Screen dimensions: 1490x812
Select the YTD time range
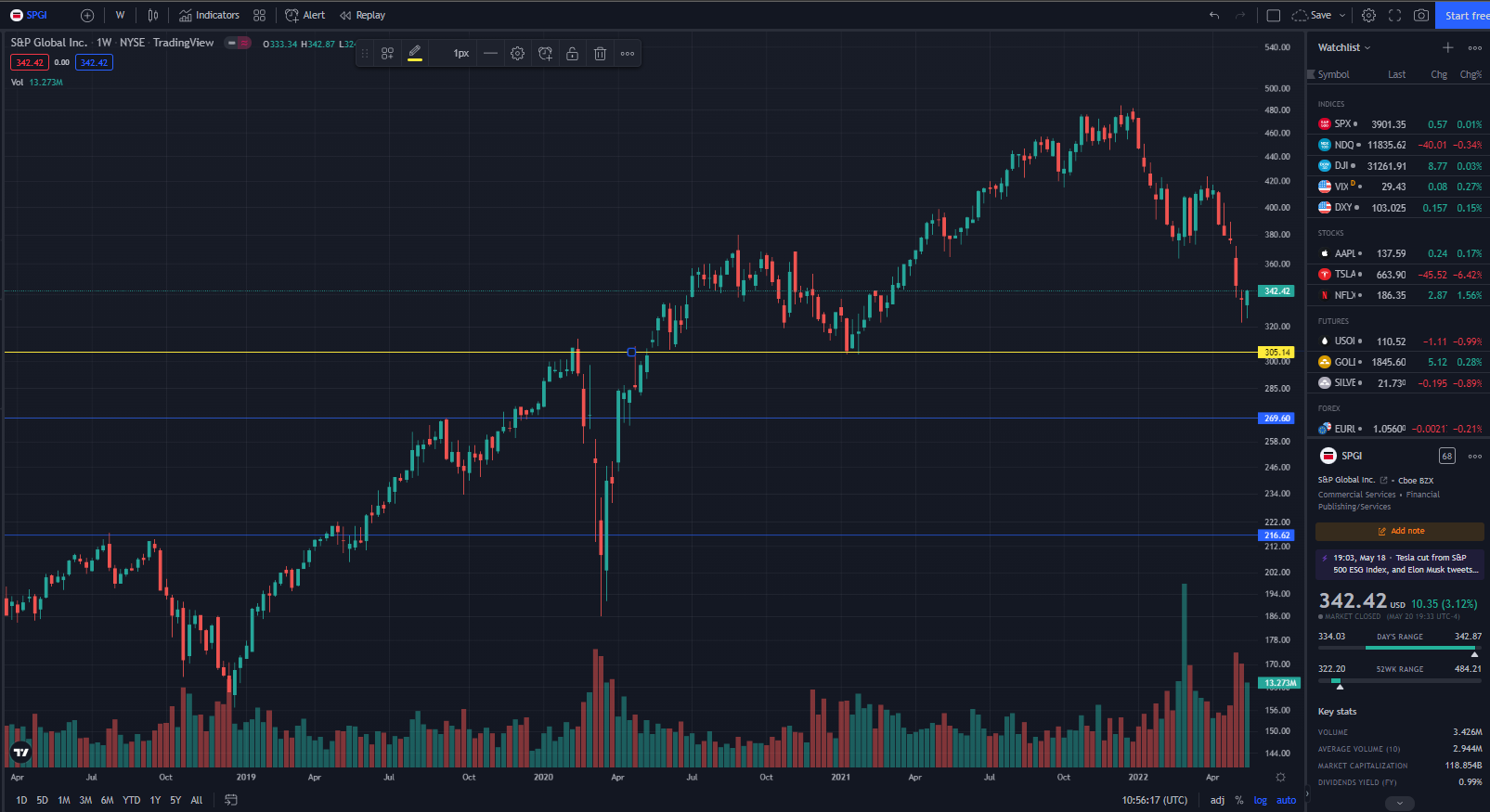point(132,800)
